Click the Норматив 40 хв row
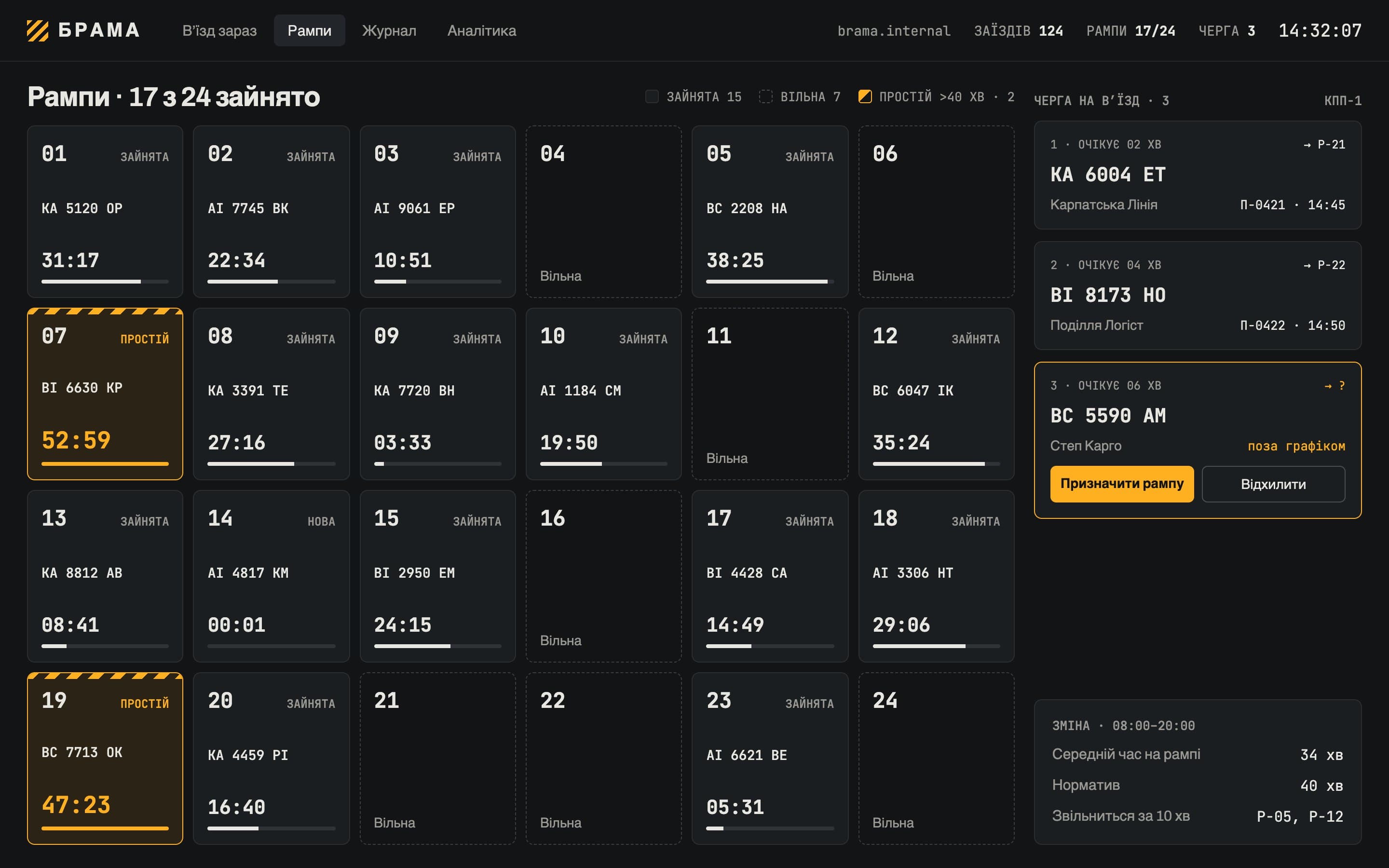 [x=1198, y=786]
